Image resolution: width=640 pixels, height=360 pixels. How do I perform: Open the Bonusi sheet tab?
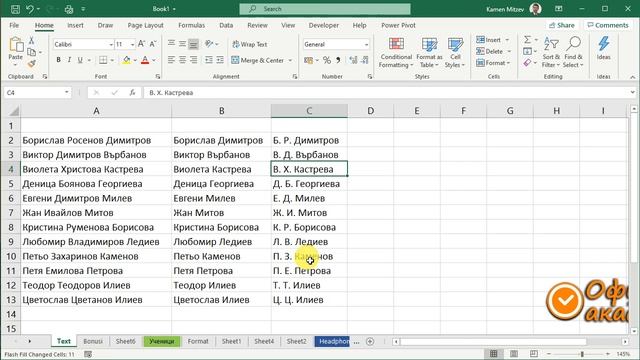[x=93, y=341]
